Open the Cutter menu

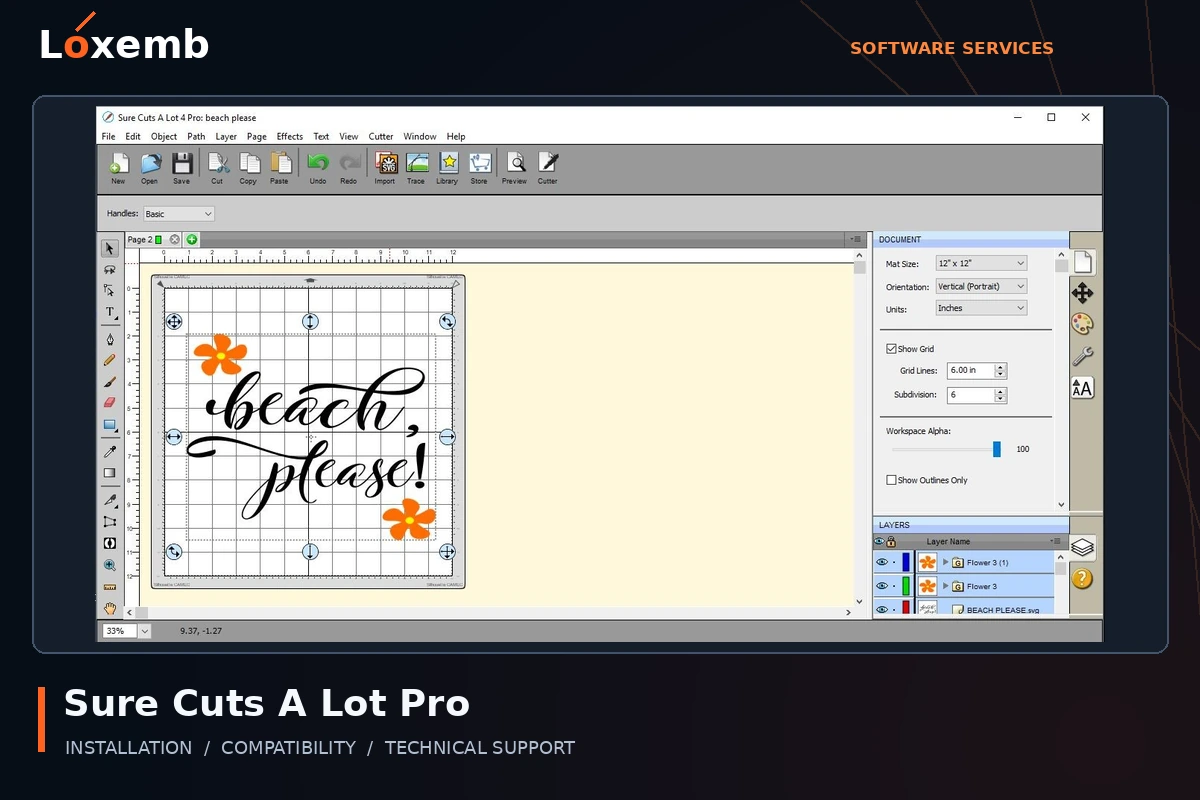[381, 136]
